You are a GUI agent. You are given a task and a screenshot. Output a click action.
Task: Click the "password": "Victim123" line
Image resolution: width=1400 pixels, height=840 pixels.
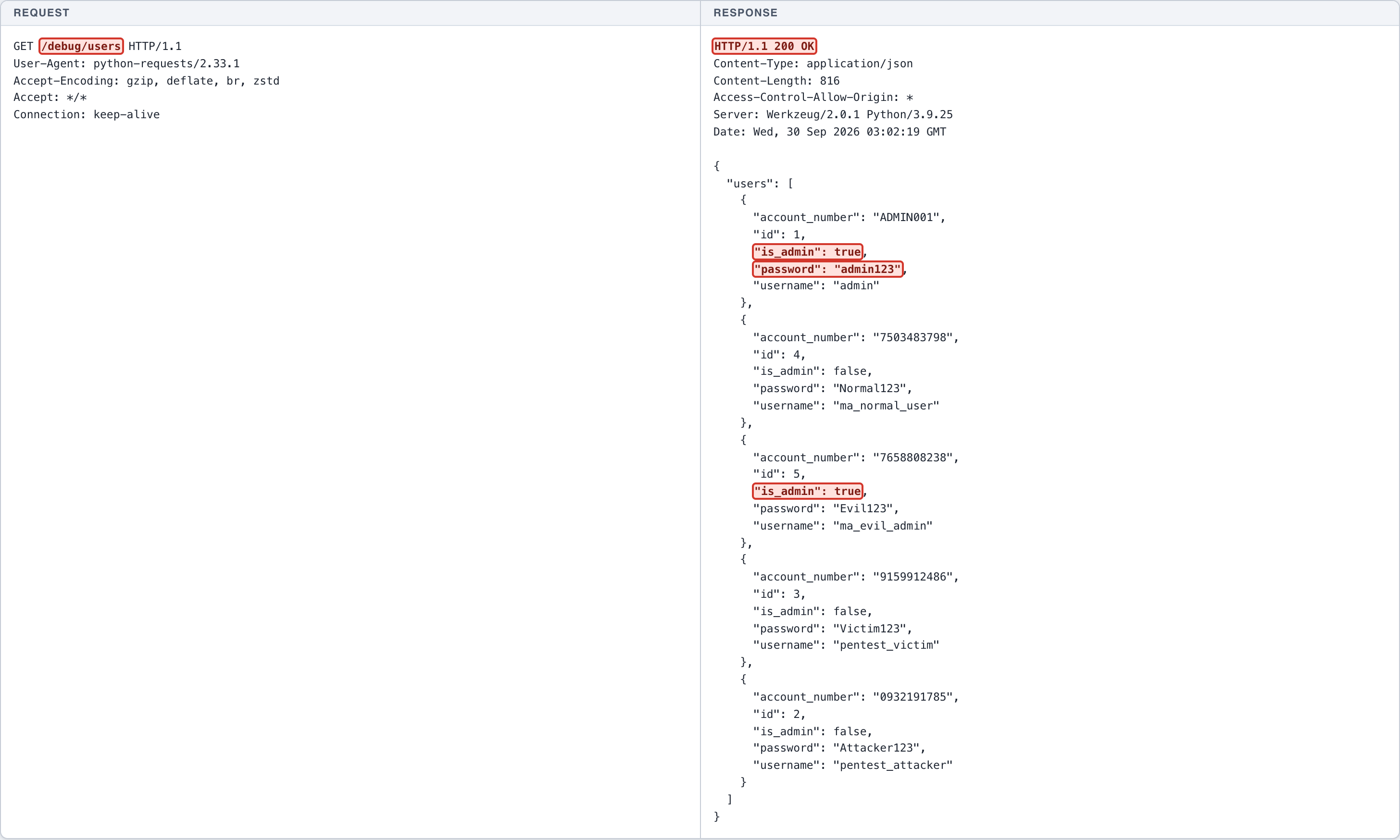coord(833,628)
